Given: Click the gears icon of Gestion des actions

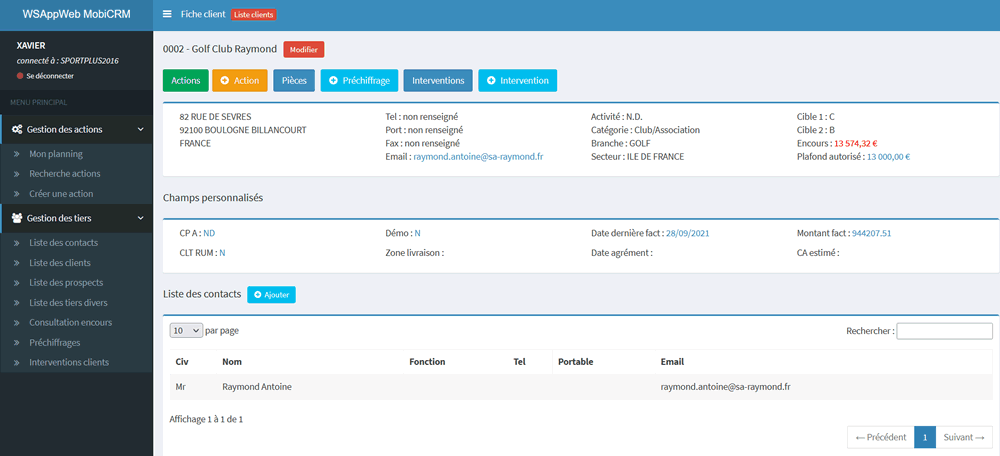Looking at the screenshot, I should click(x=17, y=129).
